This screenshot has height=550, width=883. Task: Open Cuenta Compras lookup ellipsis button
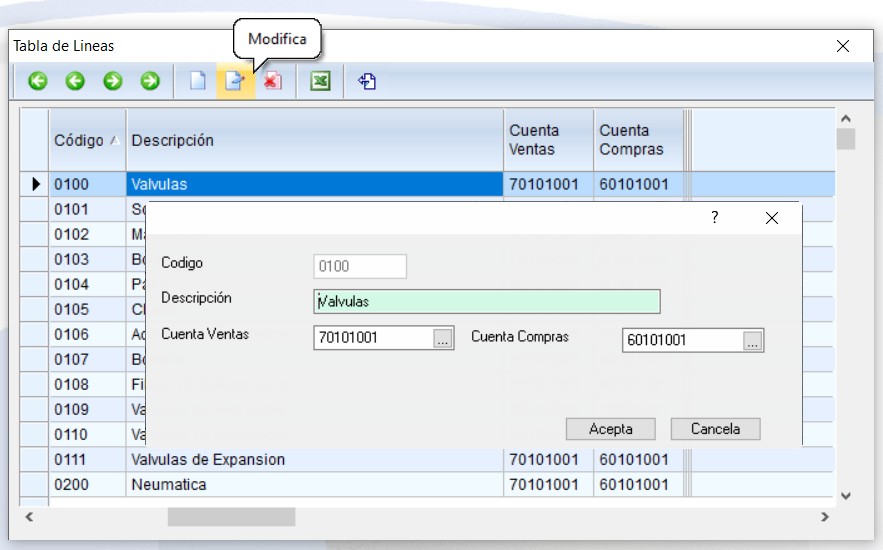[753, 340]
